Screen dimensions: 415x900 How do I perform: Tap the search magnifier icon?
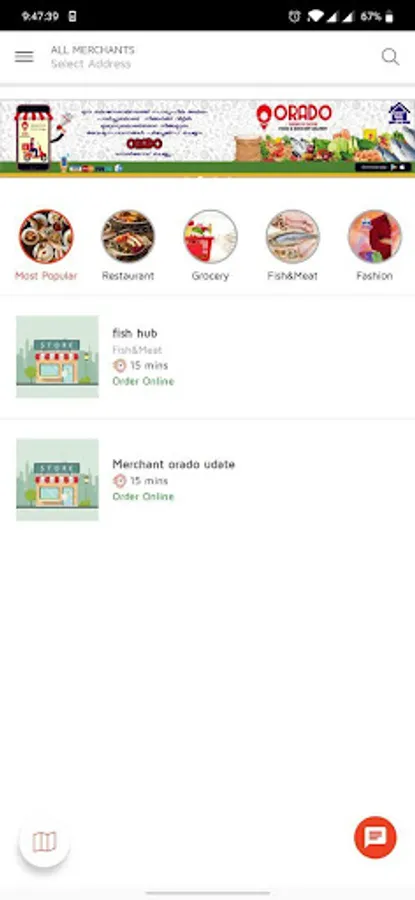[390, 57]
